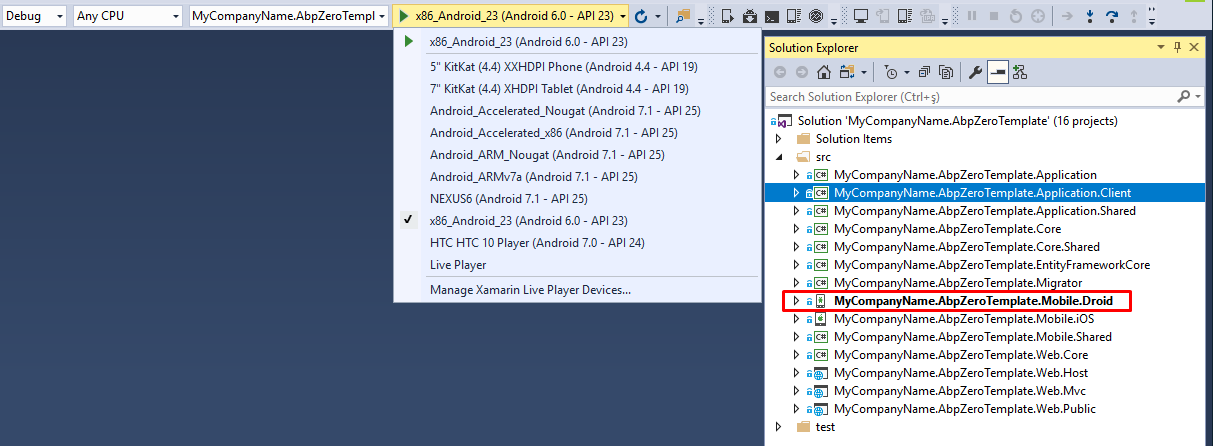1213x446 pixels.
Task: Click the green Start debugging play arrow
Action: (402, 17)
